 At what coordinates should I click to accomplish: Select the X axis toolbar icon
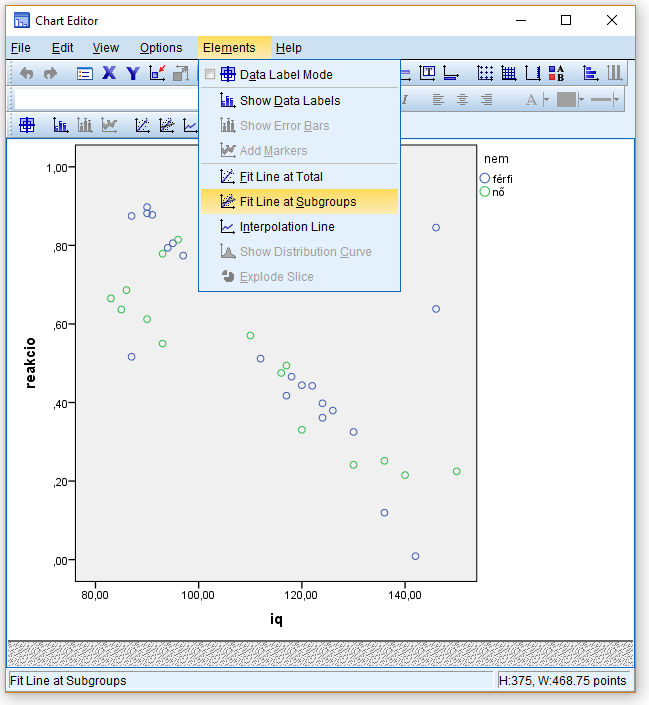click(109, 73)
